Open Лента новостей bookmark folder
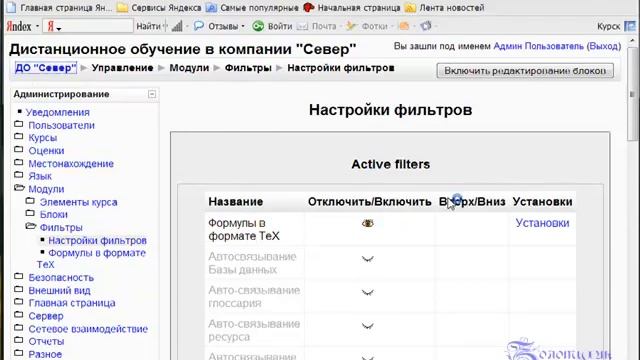This screenshot has height=360, width=640. click(444, 7)
